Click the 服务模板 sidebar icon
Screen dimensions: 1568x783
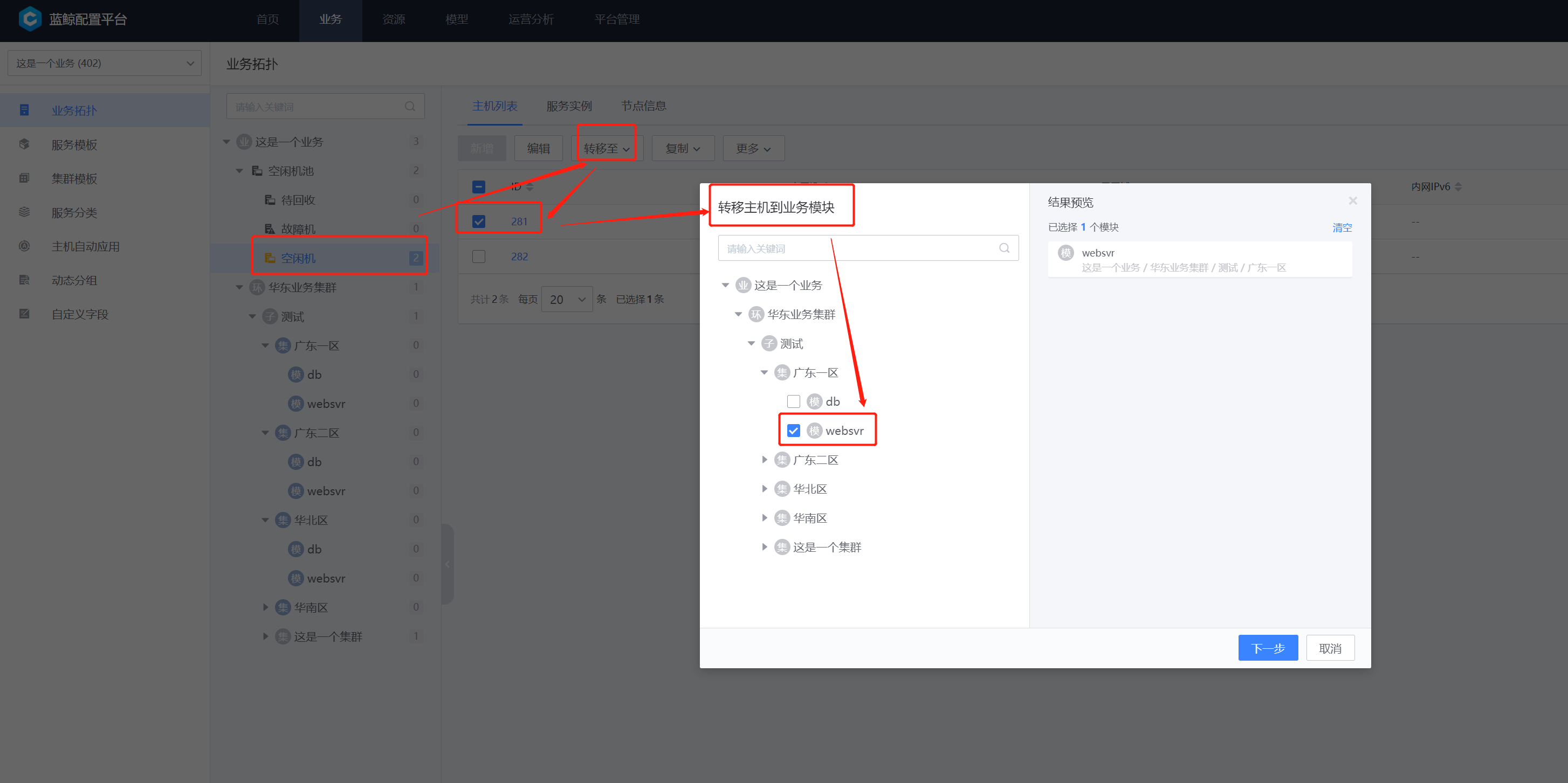(x=24, y=144)
